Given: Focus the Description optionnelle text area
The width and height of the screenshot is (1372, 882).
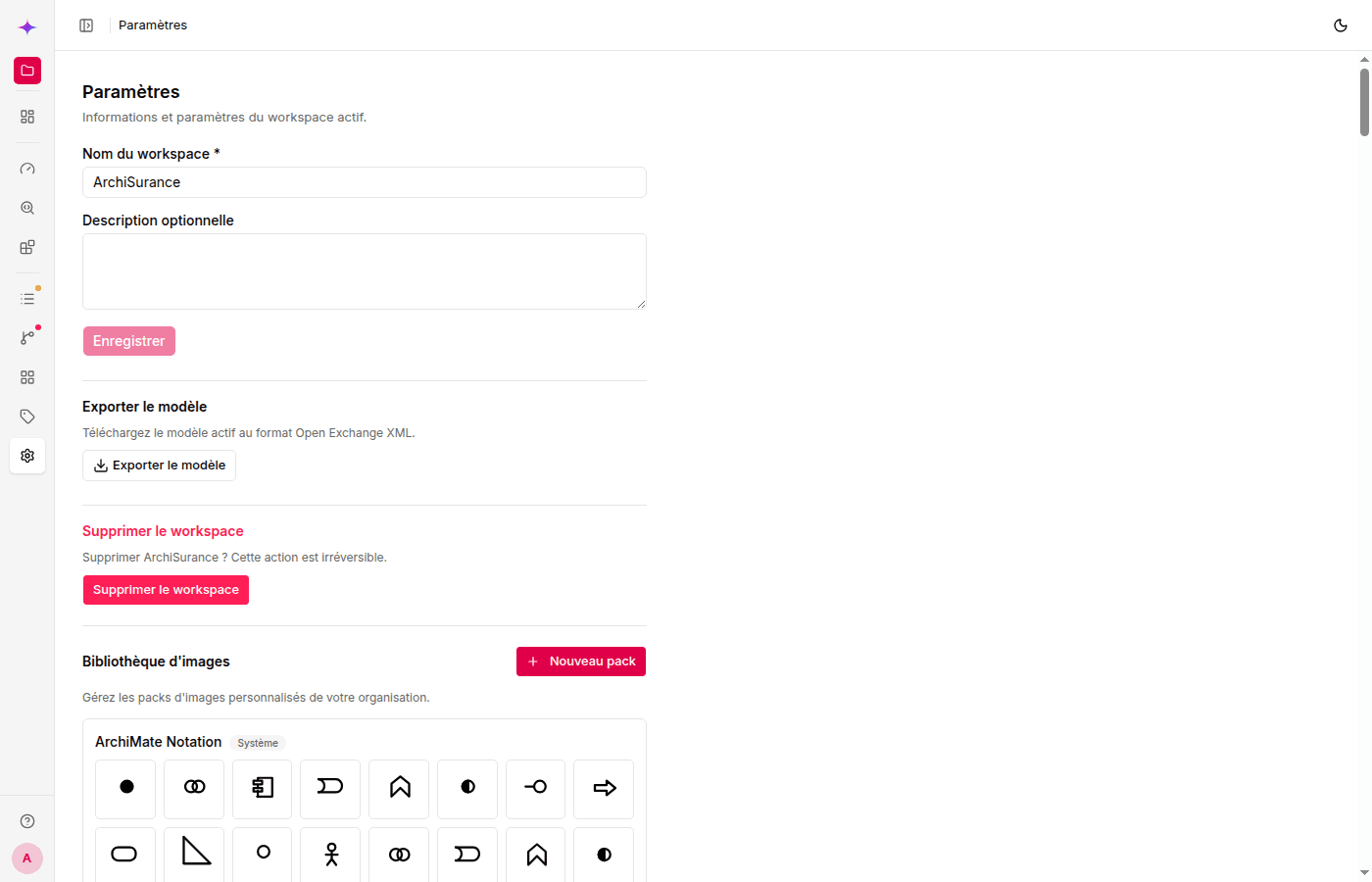Looking at the screenshot, I should 365,271.
